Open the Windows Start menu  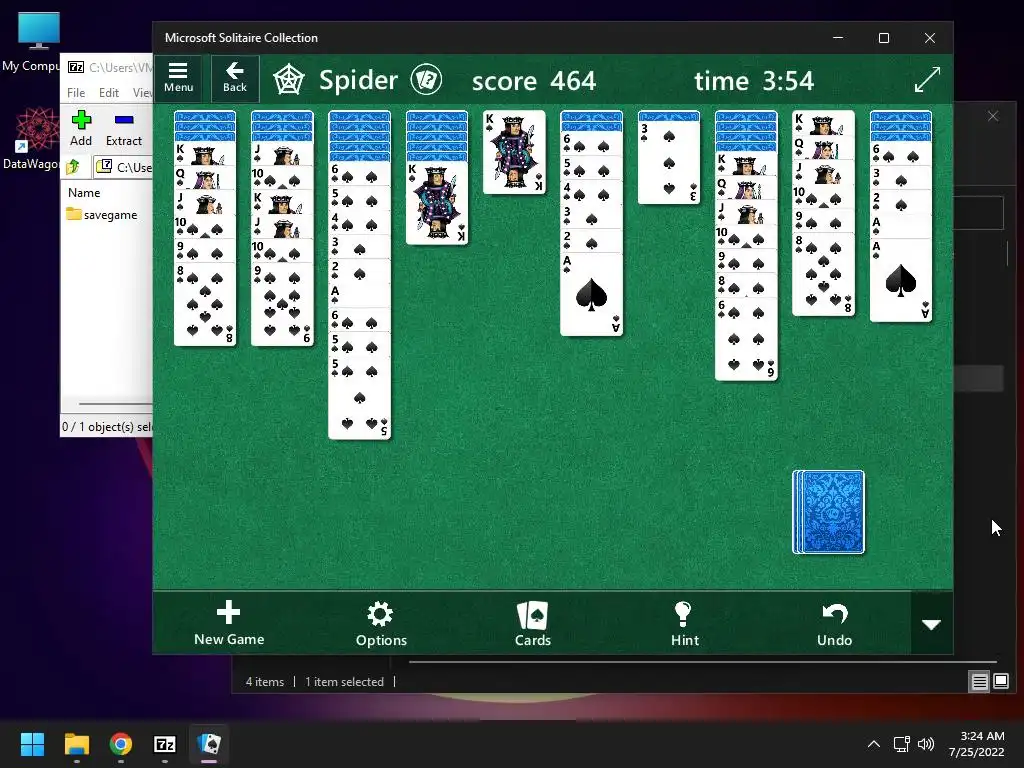click(32, 744)
